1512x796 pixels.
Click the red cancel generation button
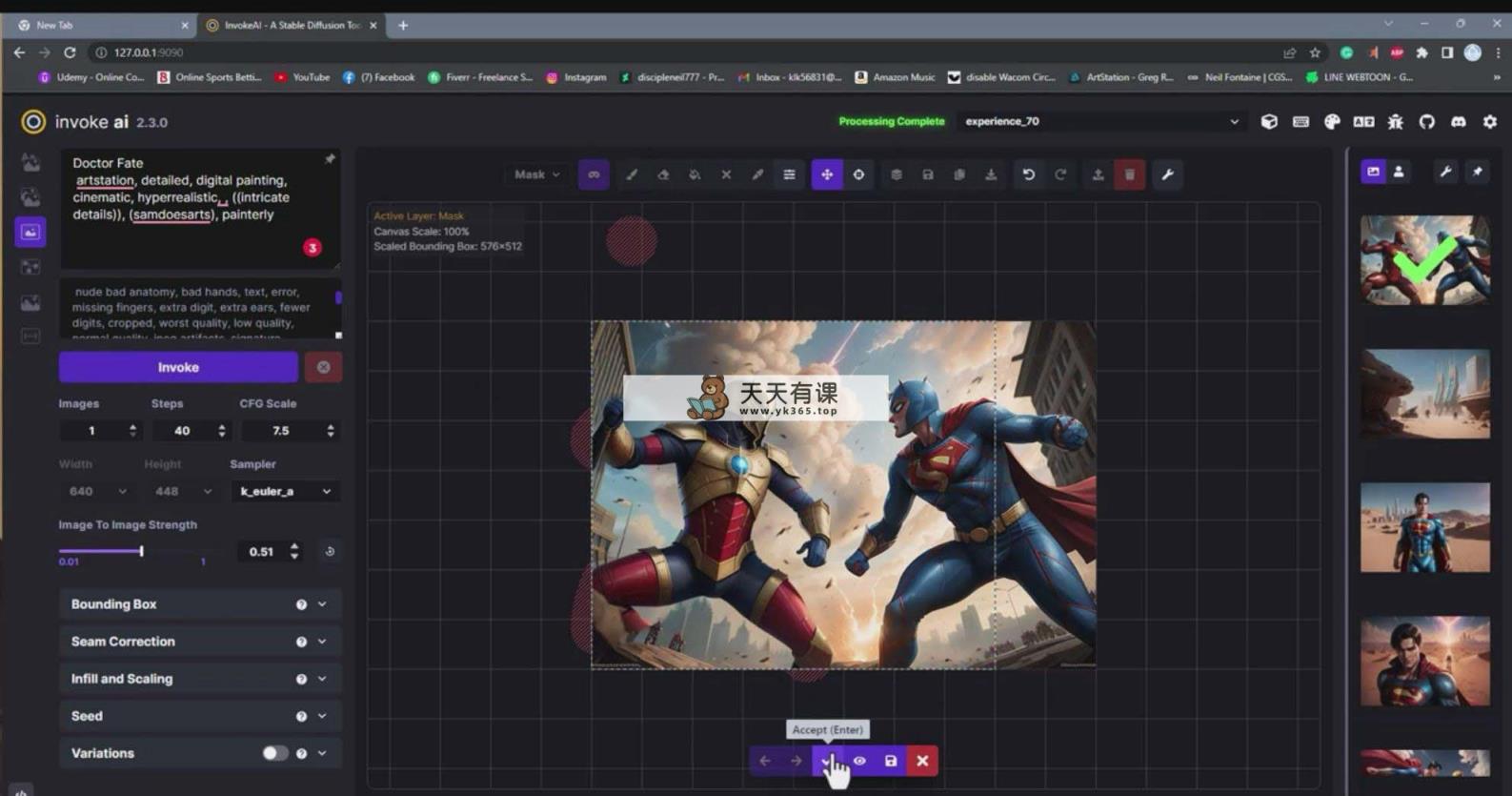click(x=324, y=367)
